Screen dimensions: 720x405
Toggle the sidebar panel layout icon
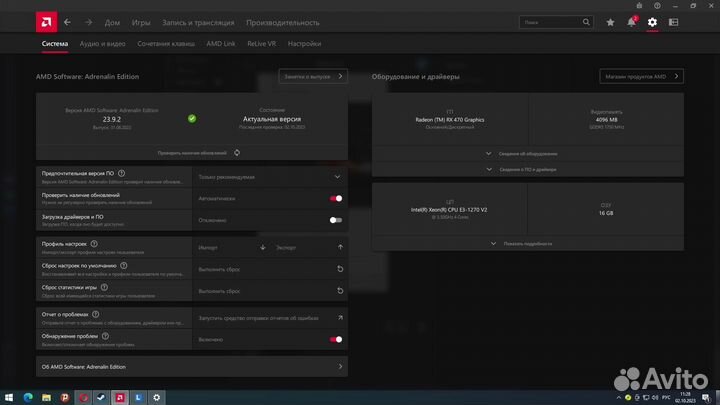coord(674,22)
